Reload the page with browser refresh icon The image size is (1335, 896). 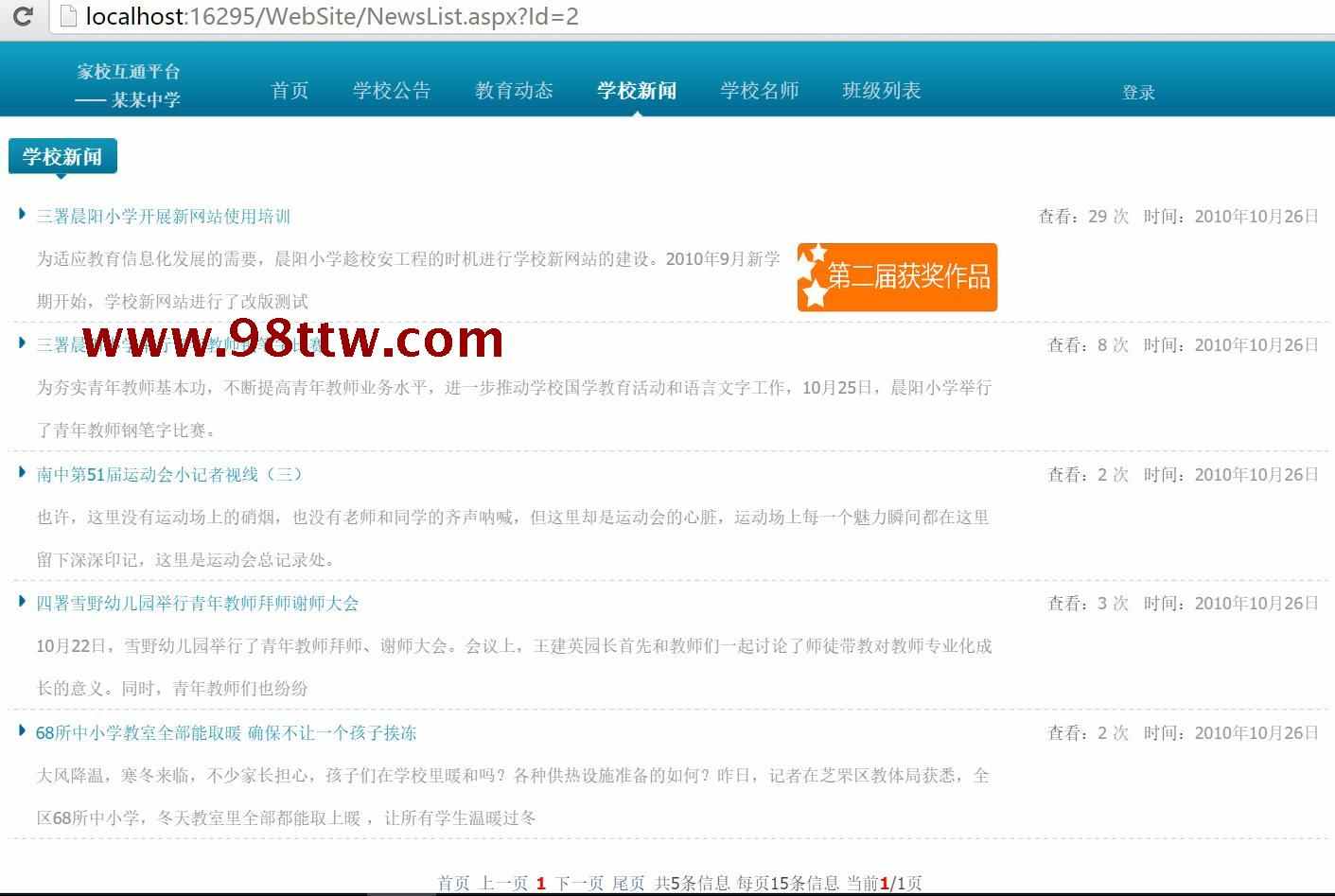pyautogui.click(x=23, y=16)
